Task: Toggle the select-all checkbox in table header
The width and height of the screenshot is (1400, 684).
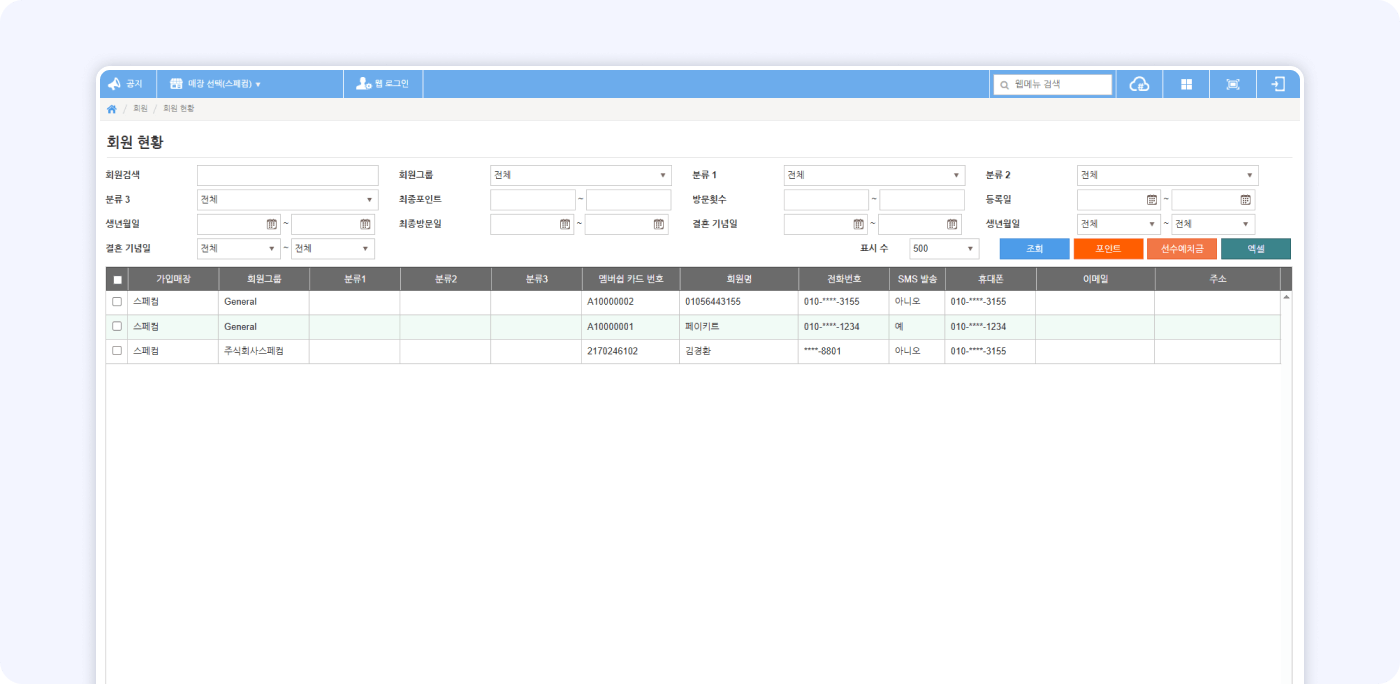Action: (x=117, y=280)
